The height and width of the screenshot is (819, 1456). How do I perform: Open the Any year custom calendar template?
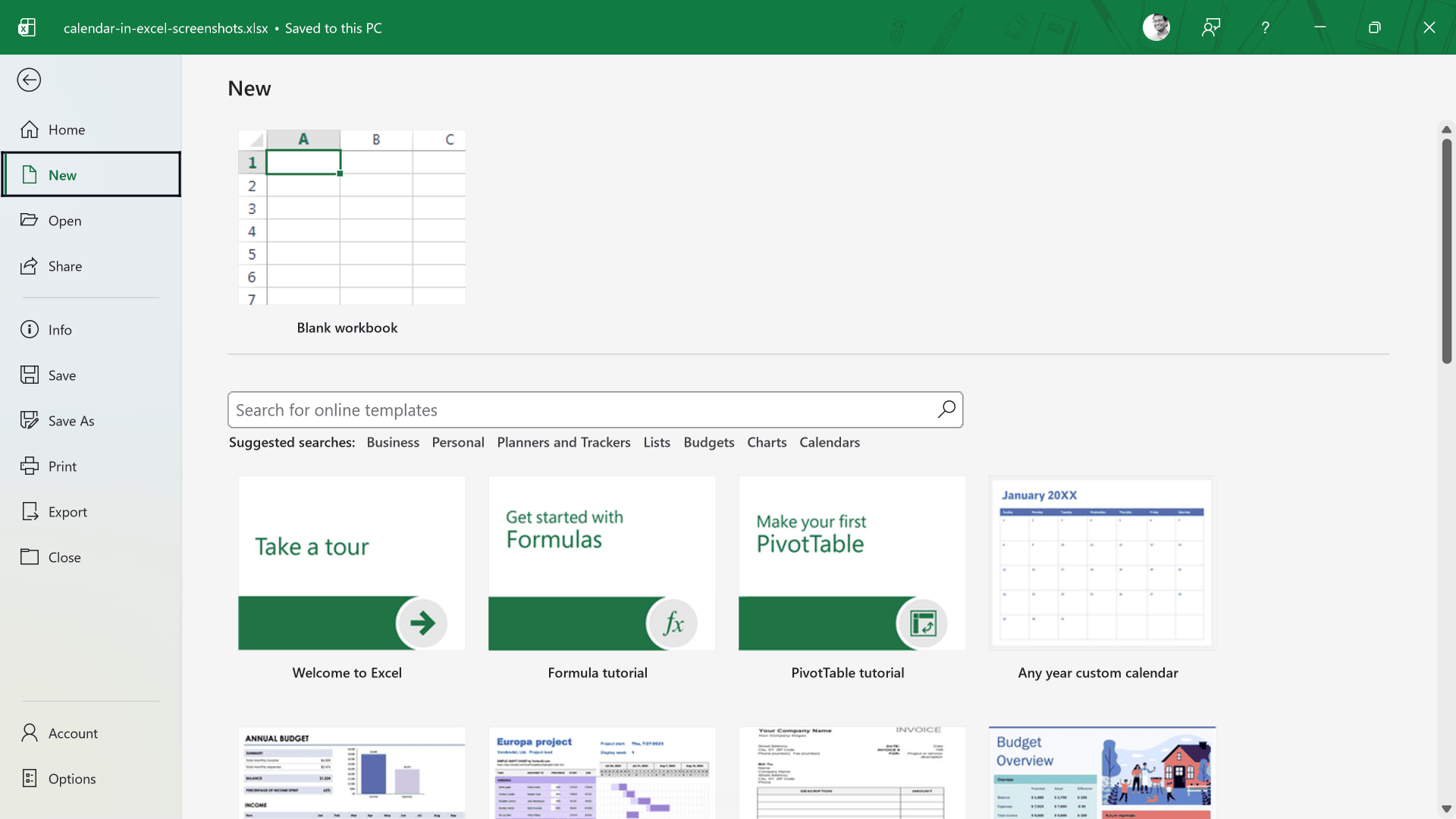[x=1103, y=563]
